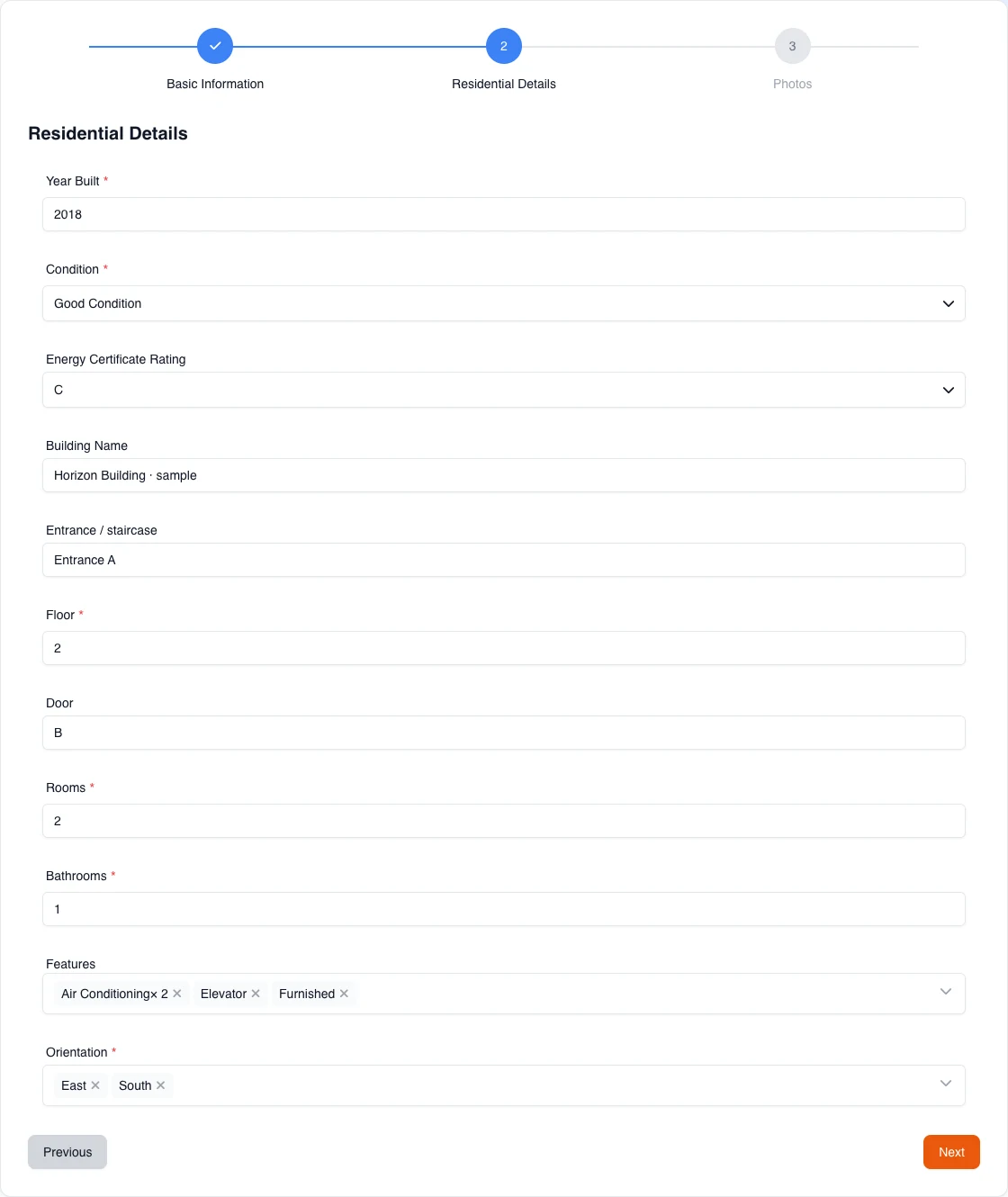The width and height of the screenshot is (1008, 1197).
Task: Remove the East orientation tag
Action: point(95,1085)
